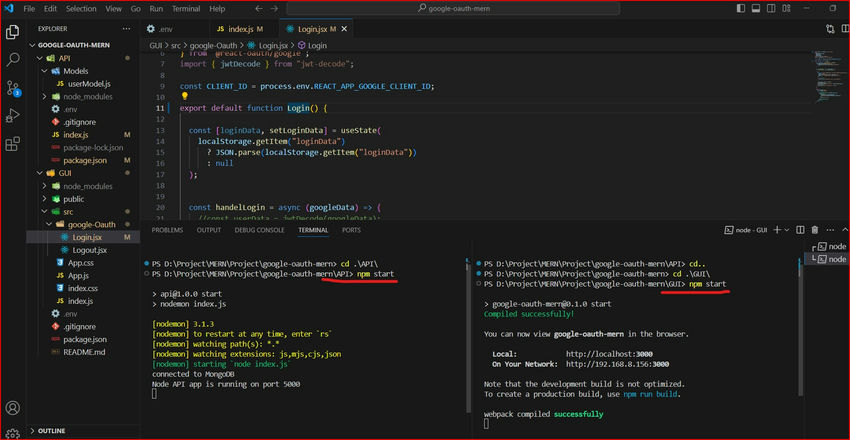This screenshot has width=850, height=440.
Task: Switch to the PROBLEMS panel tab
Action: (x=167, y=230)
